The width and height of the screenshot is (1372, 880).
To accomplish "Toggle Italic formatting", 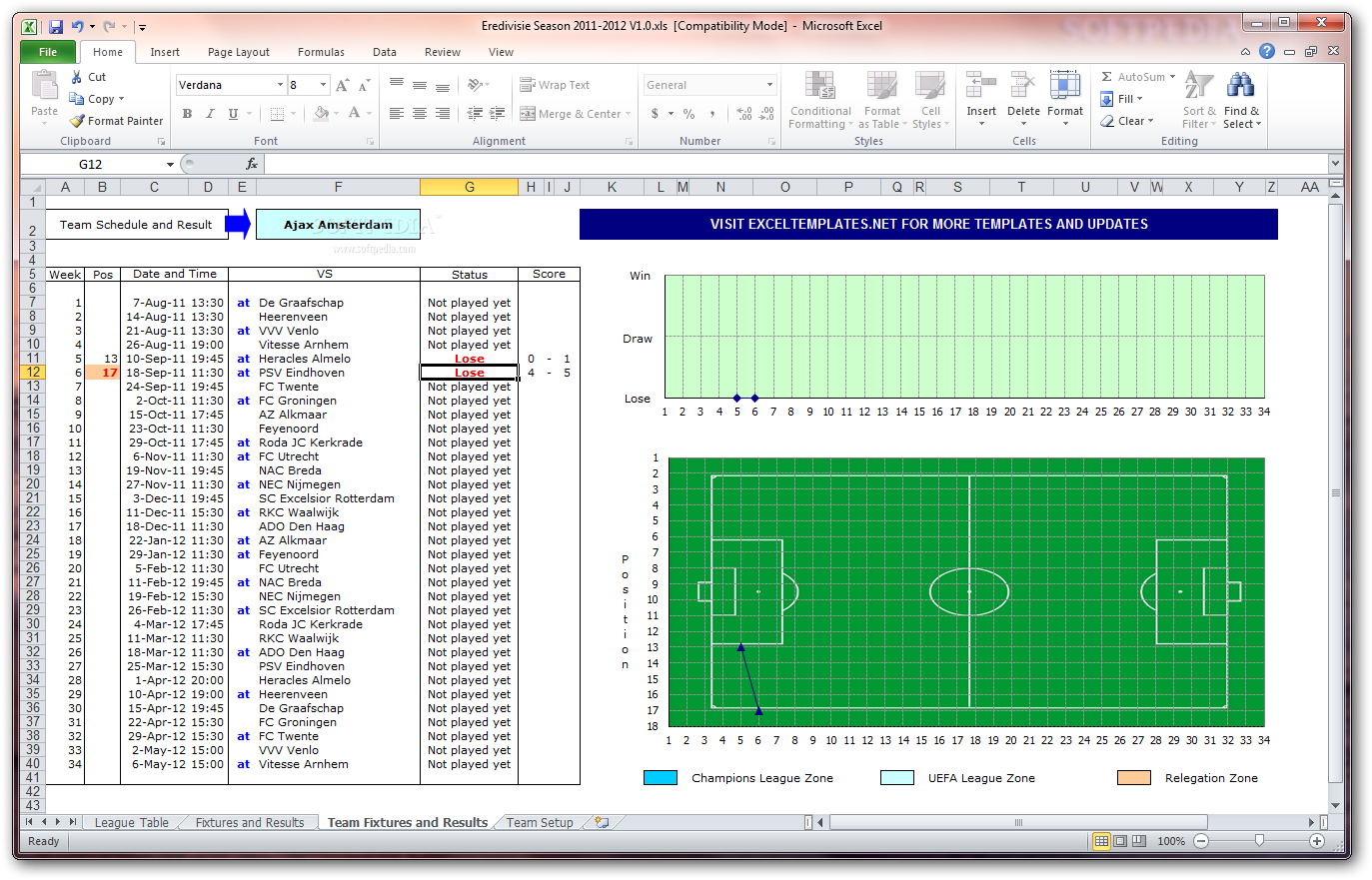I will click(x=210, y=114).
